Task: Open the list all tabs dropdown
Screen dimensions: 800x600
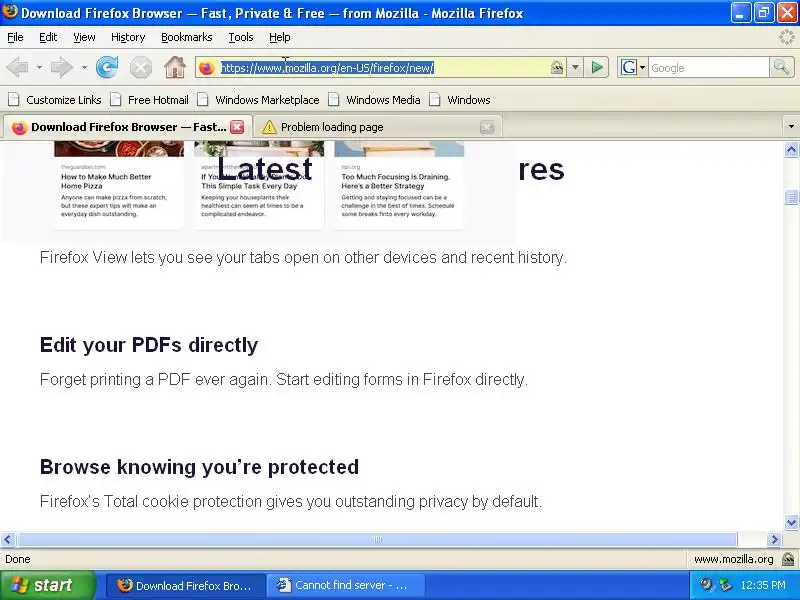Action: 791,127
